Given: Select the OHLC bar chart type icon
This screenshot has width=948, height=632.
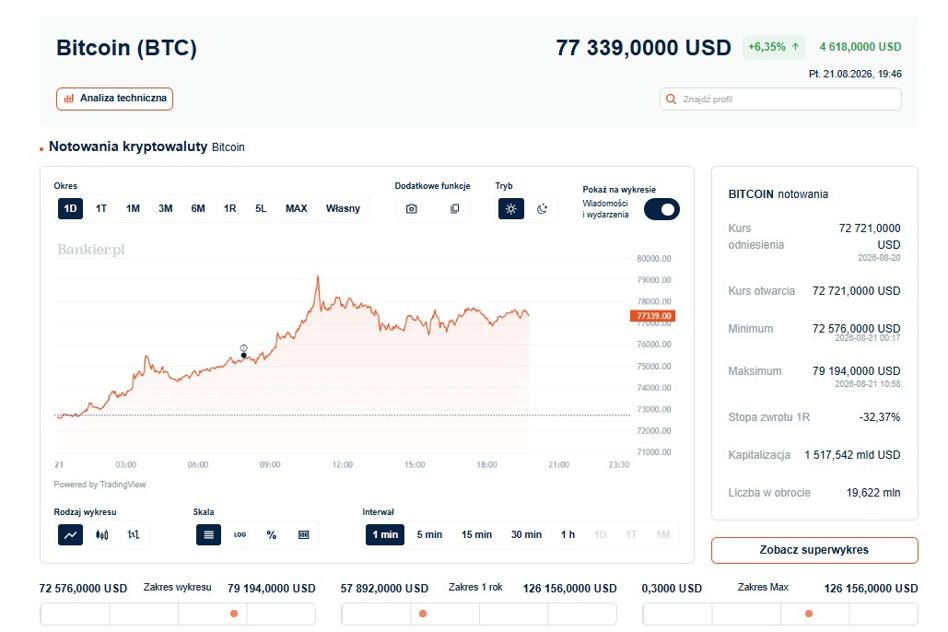Looking at the screenshot, I should [134, 535].
